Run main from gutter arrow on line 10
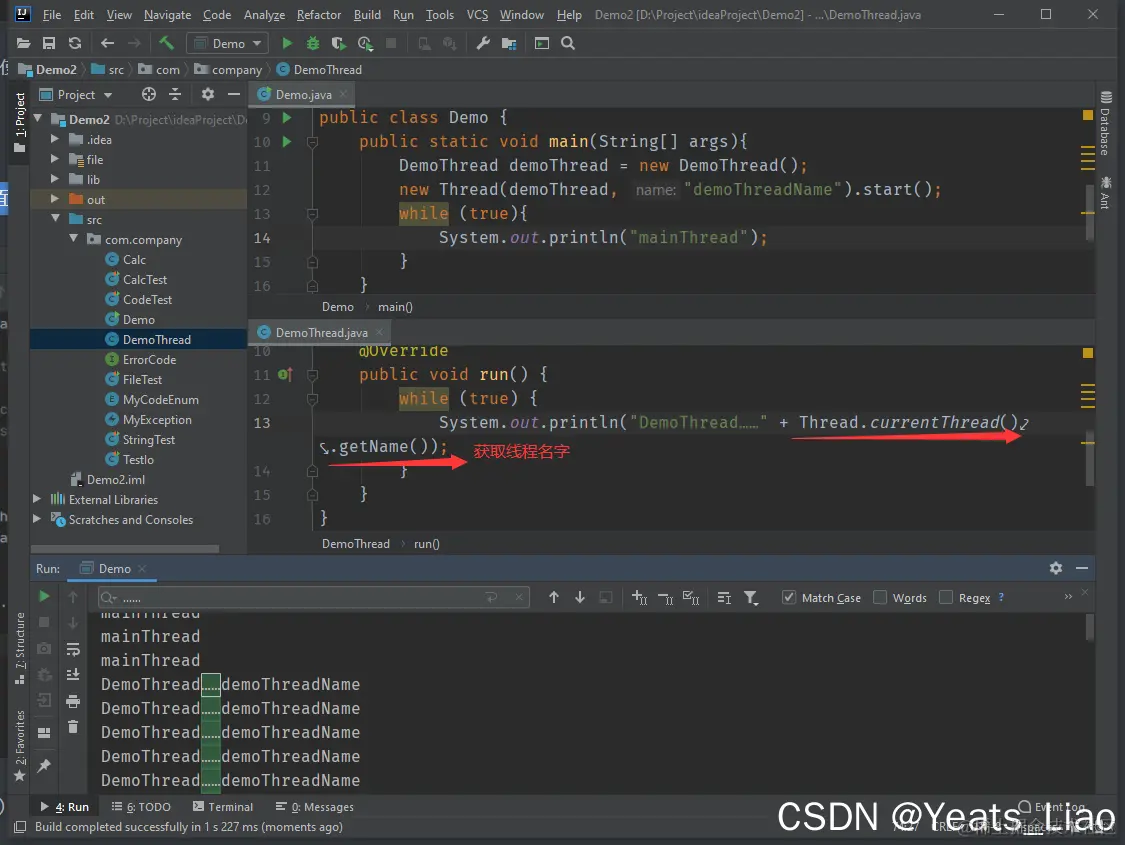This screenshot has width=1125, height=845. tap(287, 142)
